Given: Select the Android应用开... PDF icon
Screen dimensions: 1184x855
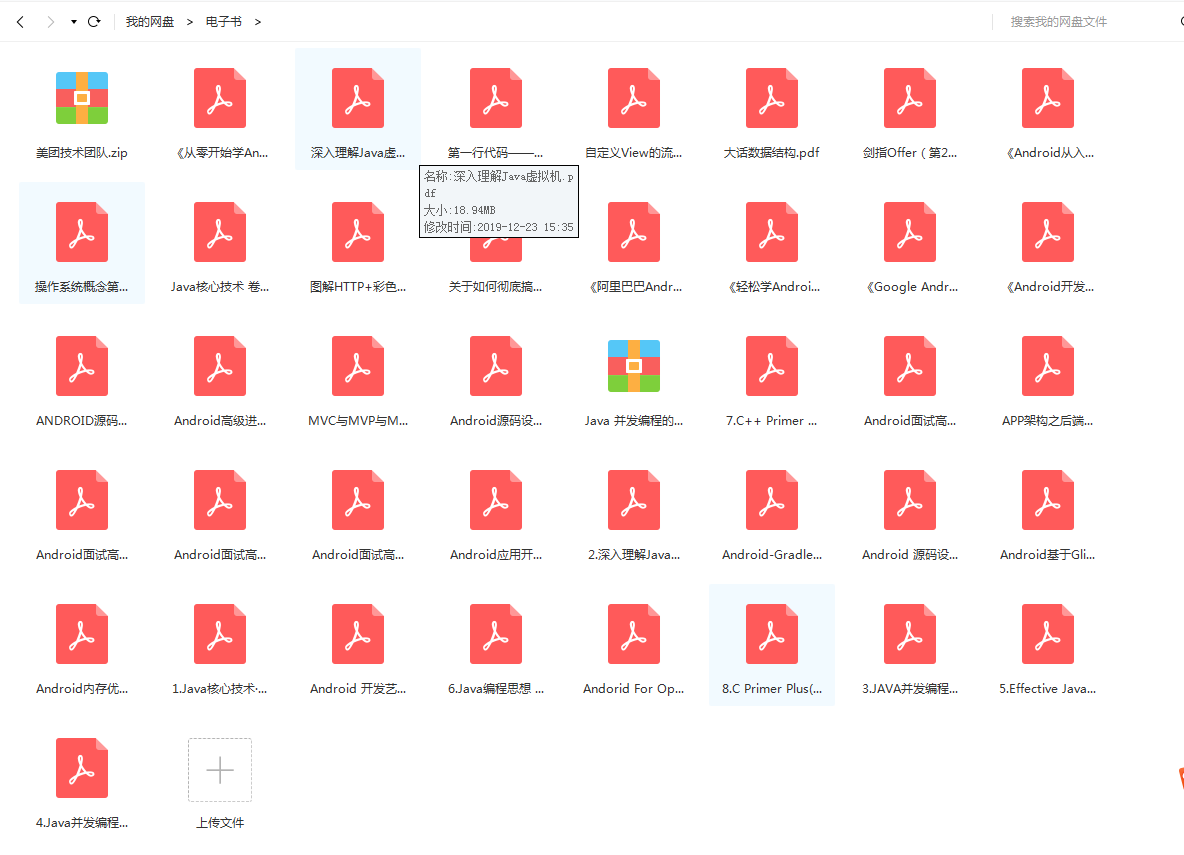Looking at the screenshot, I should tap(496, 500).
